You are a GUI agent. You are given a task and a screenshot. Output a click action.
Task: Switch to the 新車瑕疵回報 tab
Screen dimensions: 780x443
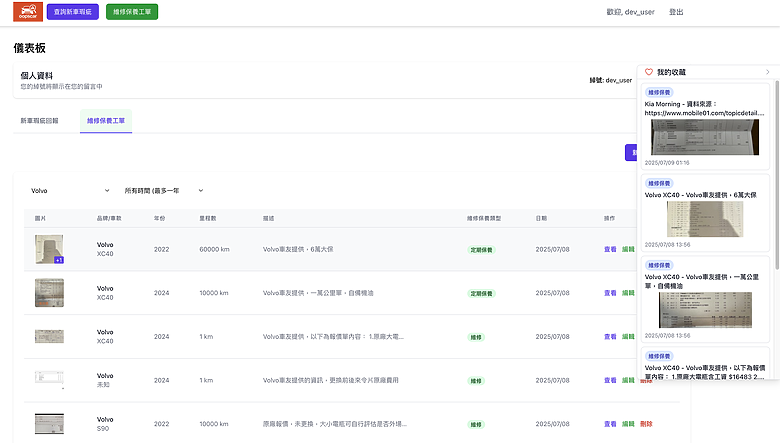(x=39, y=121)
